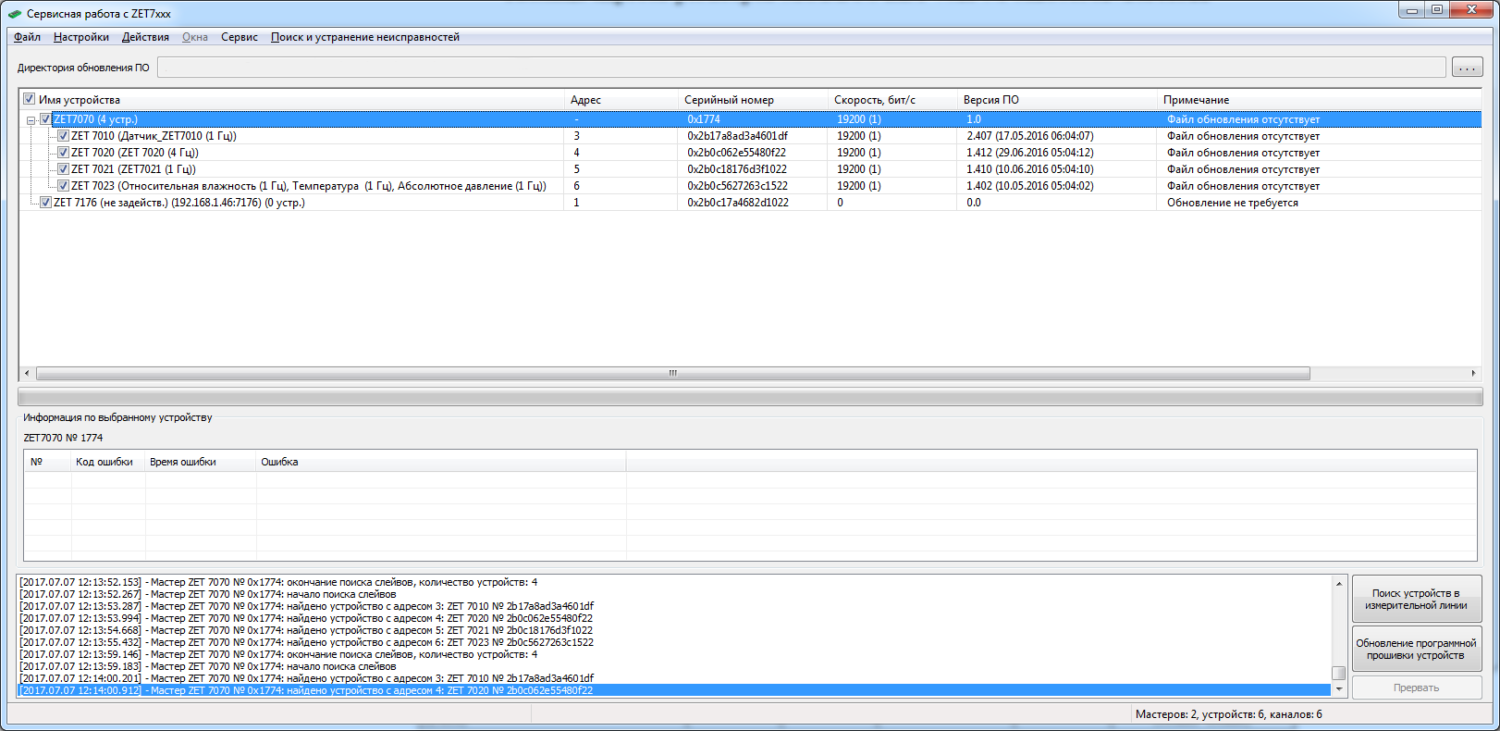The image size is (1500, 731).
Task: Click the Время ошибки column header
Action: pos(200,462)
